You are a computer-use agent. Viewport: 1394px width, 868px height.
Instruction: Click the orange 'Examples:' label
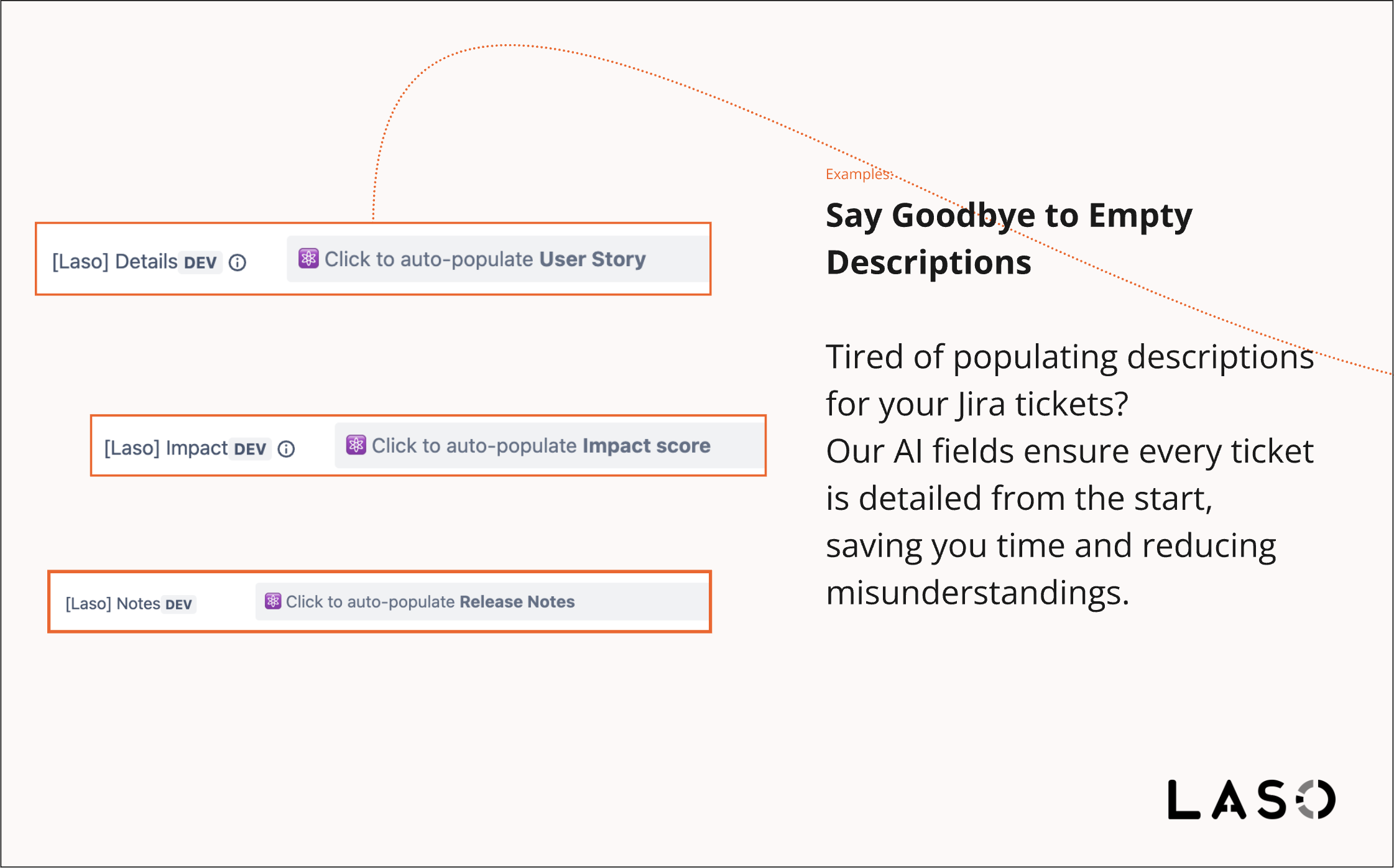click(x=859, y=174)
